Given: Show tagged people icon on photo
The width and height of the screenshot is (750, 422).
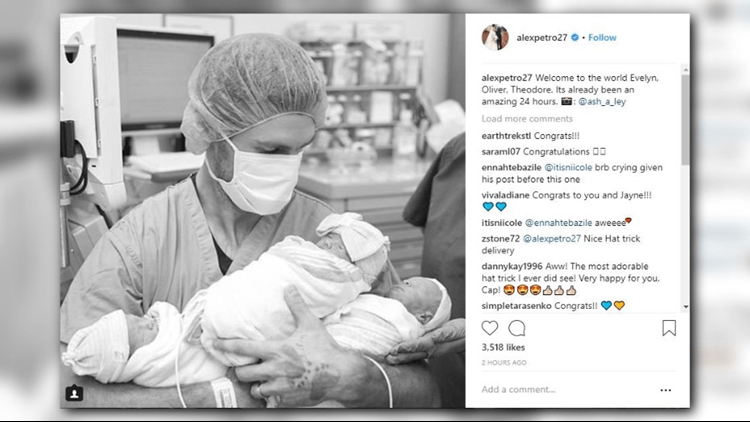Looking at the screenshot, I should 74,393.
